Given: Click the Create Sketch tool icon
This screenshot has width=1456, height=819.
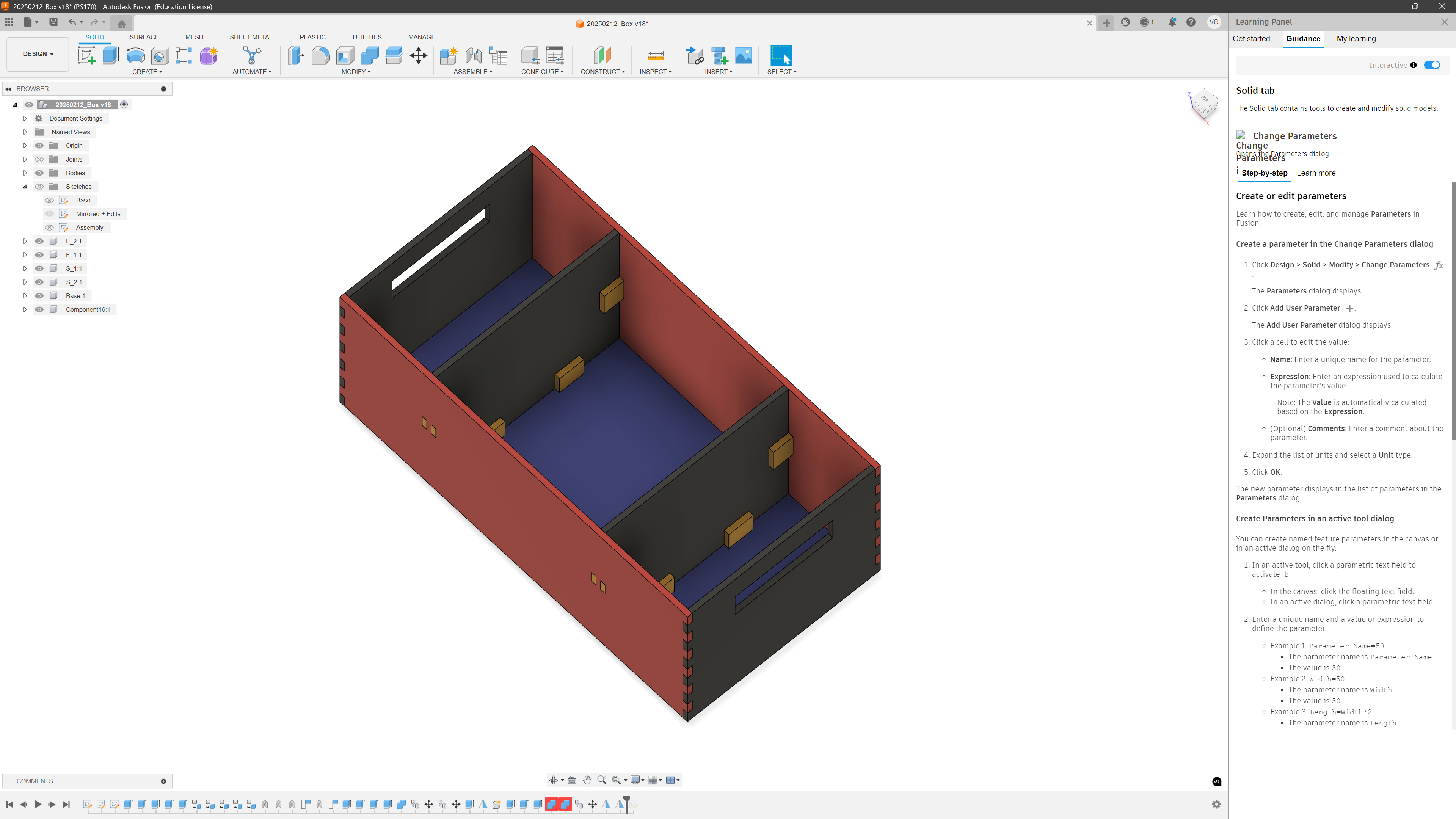Looking at the screenshot, I should click(86, 55).
